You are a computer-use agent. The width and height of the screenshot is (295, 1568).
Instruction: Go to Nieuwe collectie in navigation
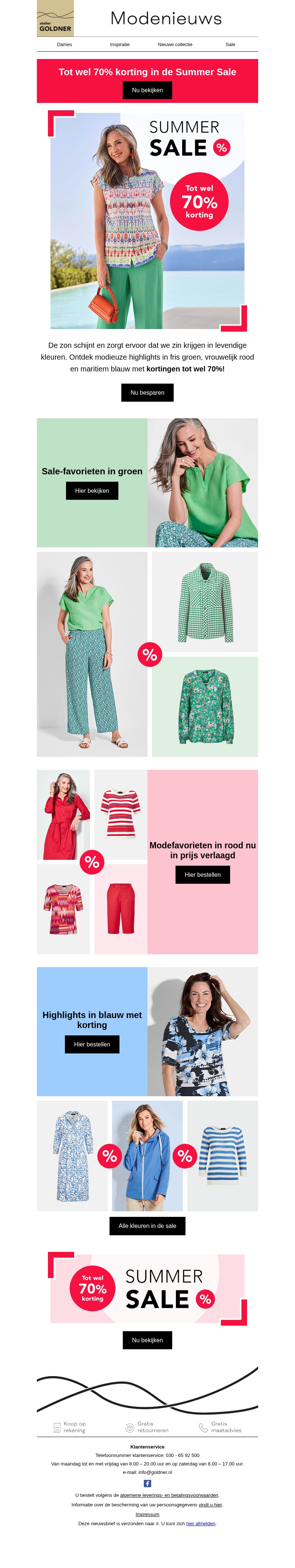[x=175, y=44]
